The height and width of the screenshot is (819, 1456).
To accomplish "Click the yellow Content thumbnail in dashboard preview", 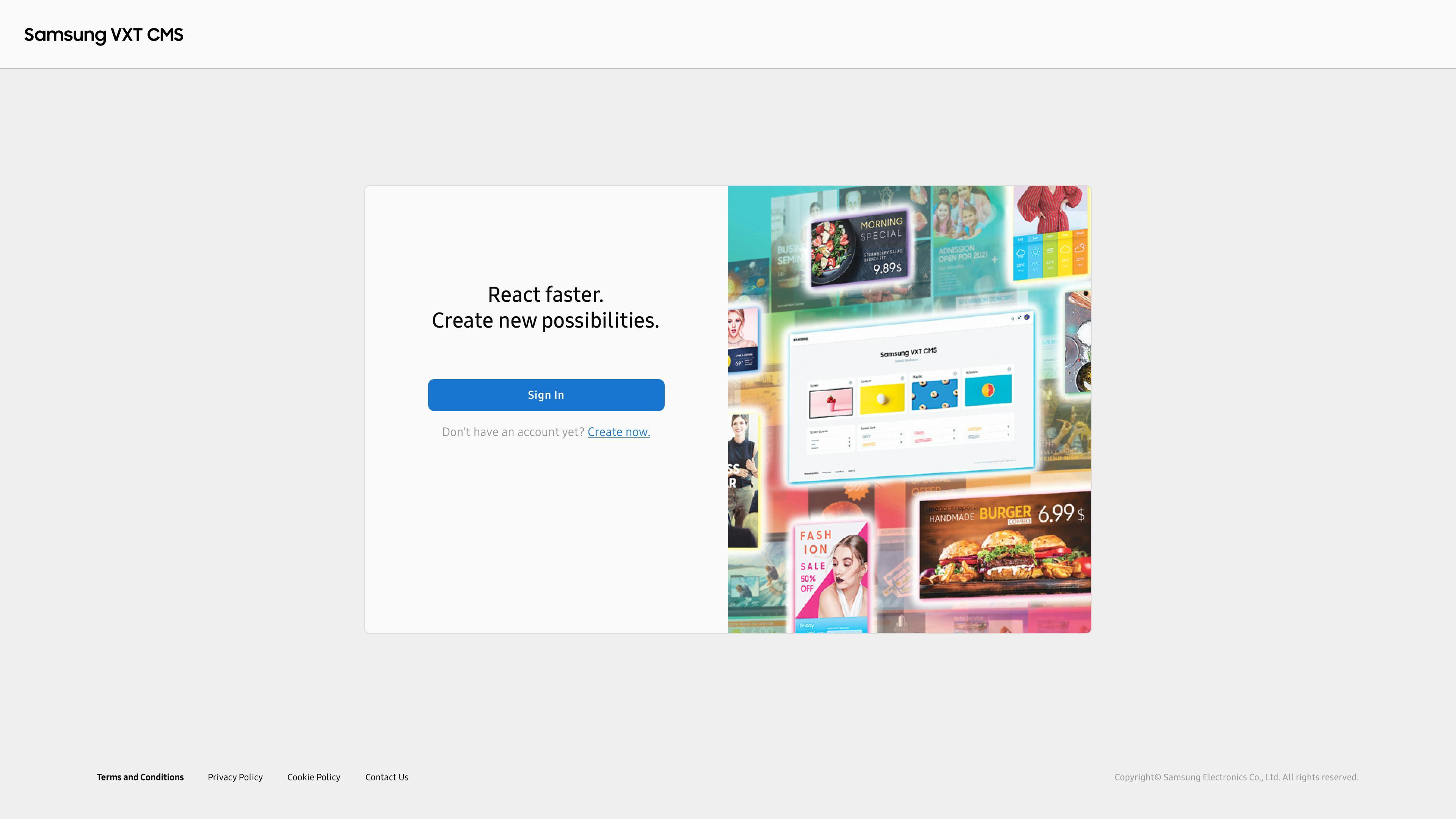I will (882, 399).
